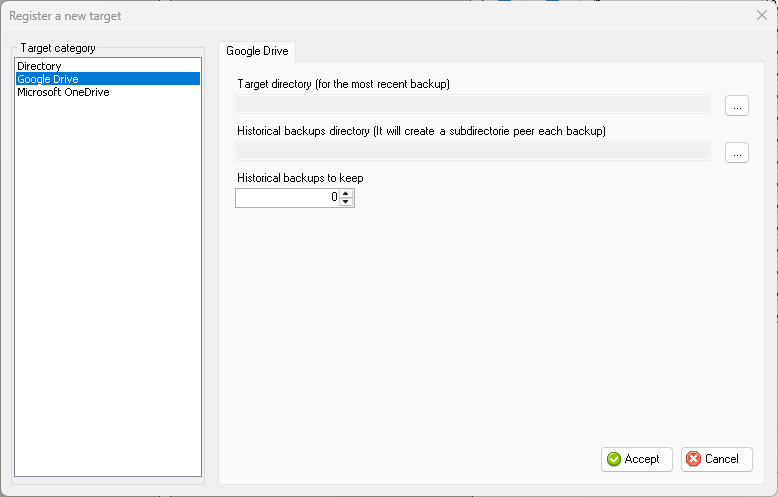Viewport: 778px width, 497px height.
Task: Click inside the Historical backups to keep number box
Action: click(287, 198)
